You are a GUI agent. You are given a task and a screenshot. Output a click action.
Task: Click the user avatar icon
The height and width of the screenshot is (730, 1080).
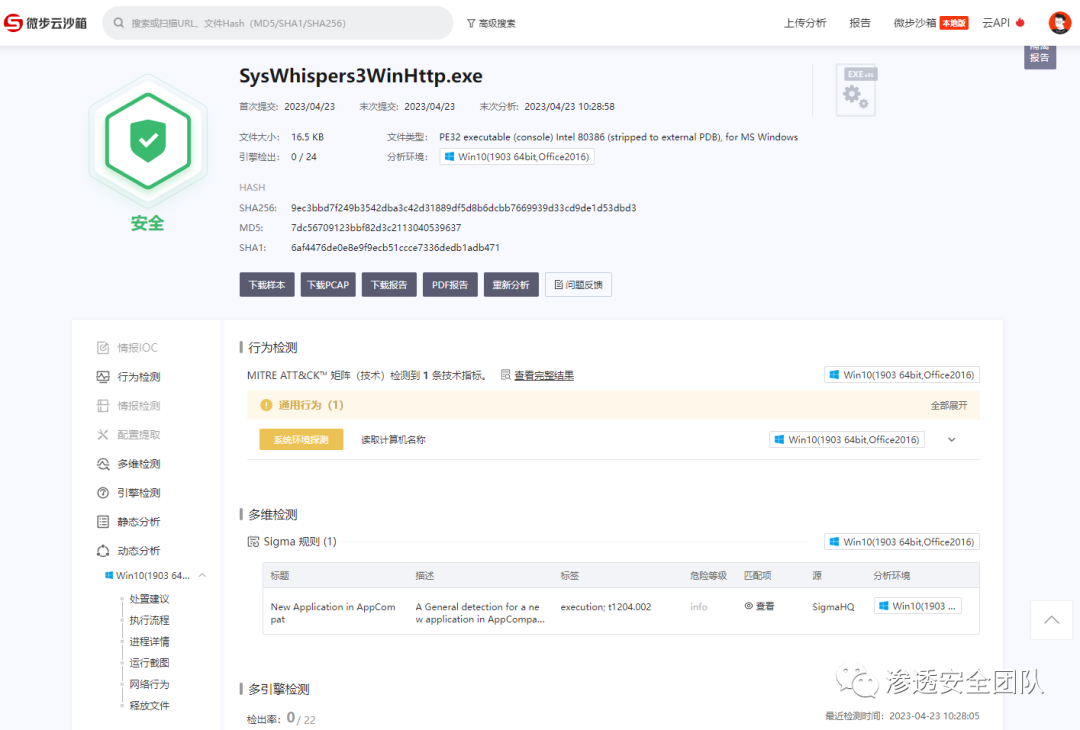(1059, 23)
